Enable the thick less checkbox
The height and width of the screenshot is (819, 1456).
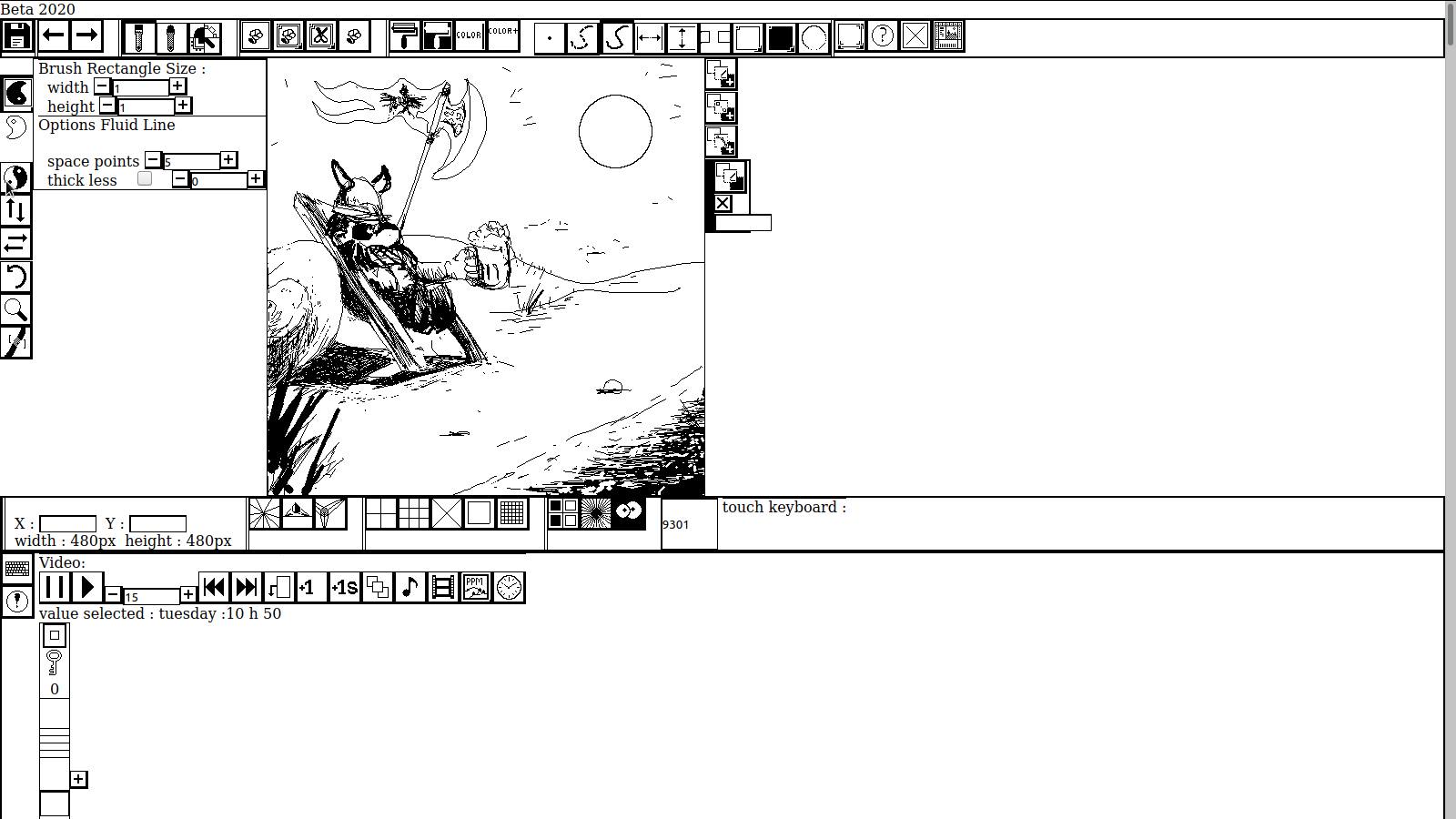coord(145,178)
